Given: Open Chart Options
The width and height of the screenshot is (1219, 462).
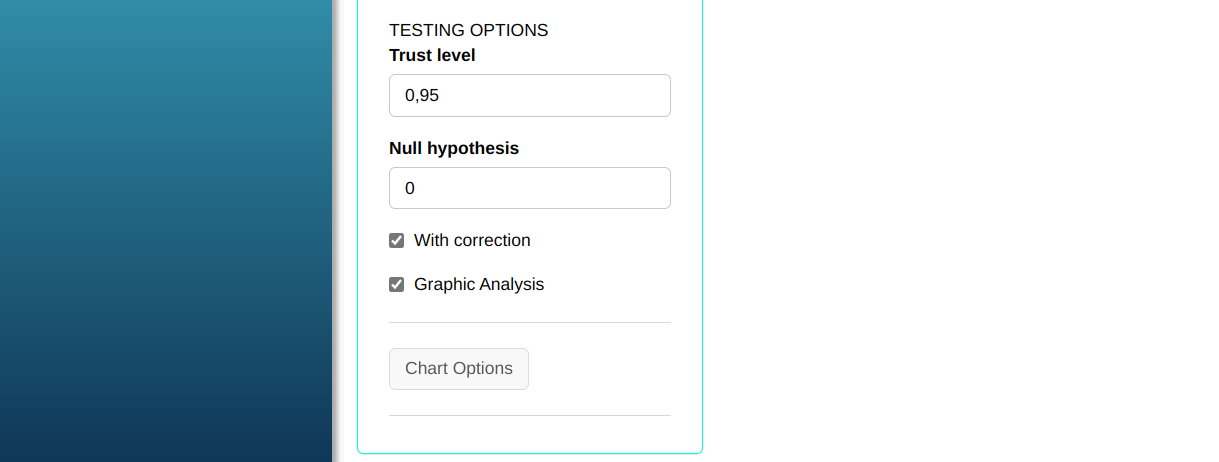Looking at the screenshot, I should 459,369.
